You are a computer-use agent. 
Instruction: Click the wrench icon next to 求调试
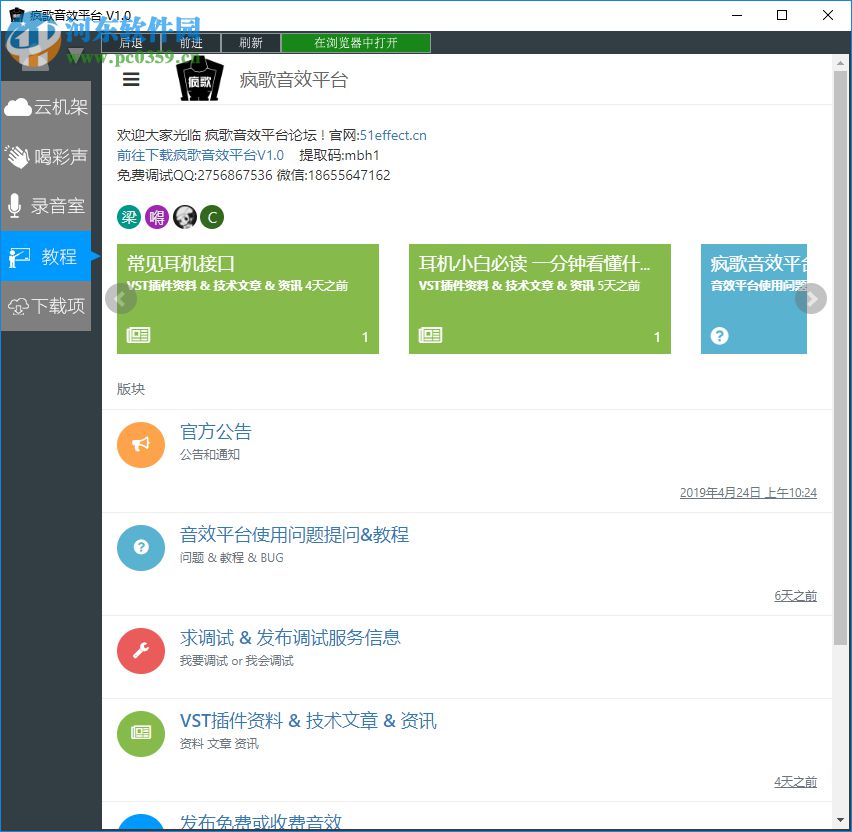point(141,651)
